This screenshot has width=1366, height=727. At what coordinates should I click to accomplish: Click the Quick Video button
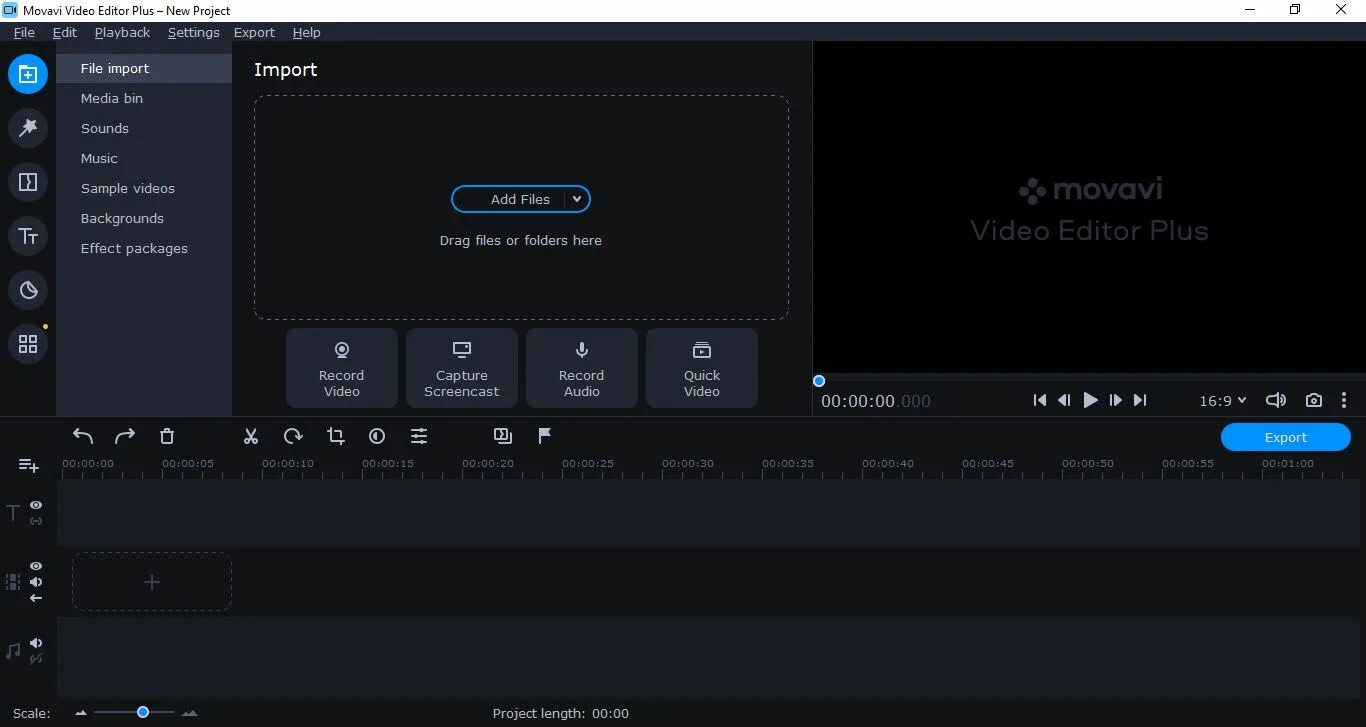click(x=702, y=368)
